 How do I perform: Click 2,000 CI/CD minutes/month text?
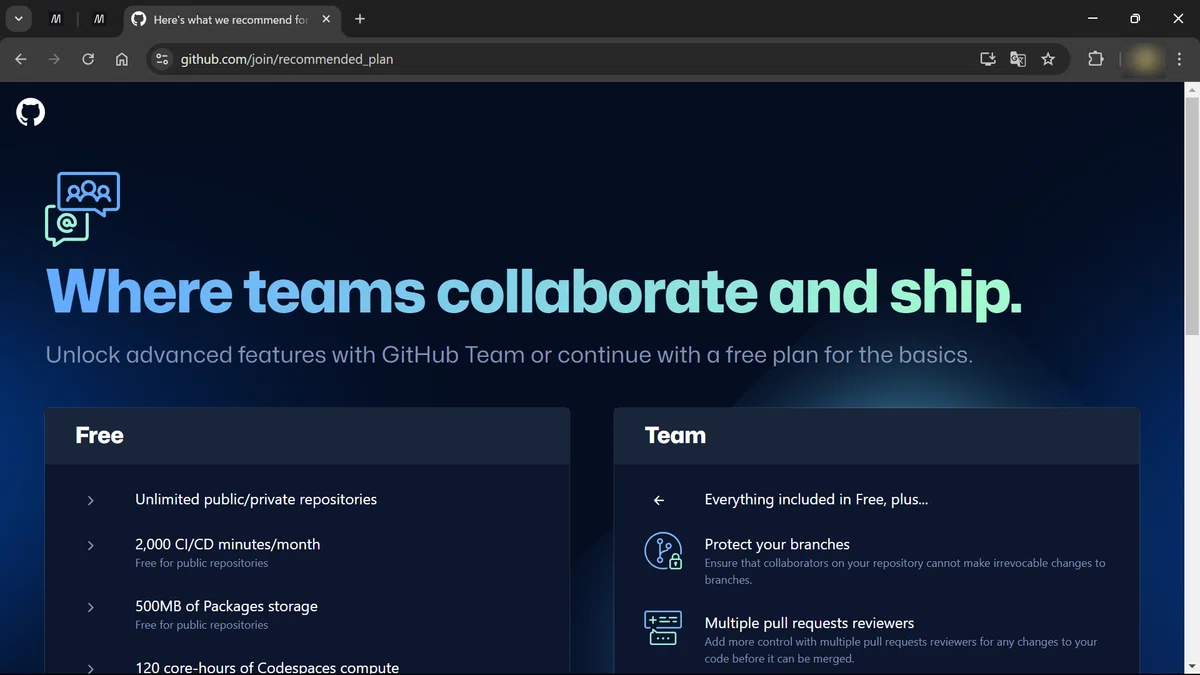[228, 544]
